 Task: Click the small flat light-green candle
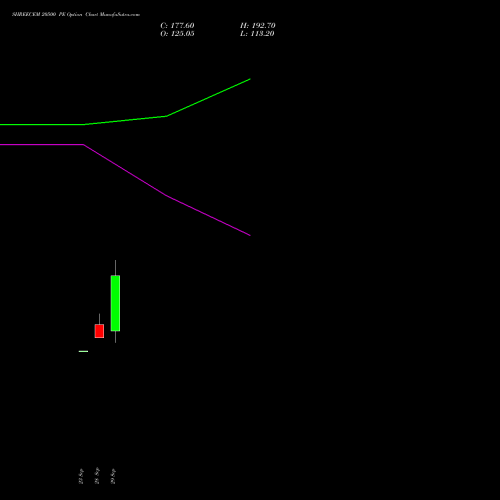(83, 351)
